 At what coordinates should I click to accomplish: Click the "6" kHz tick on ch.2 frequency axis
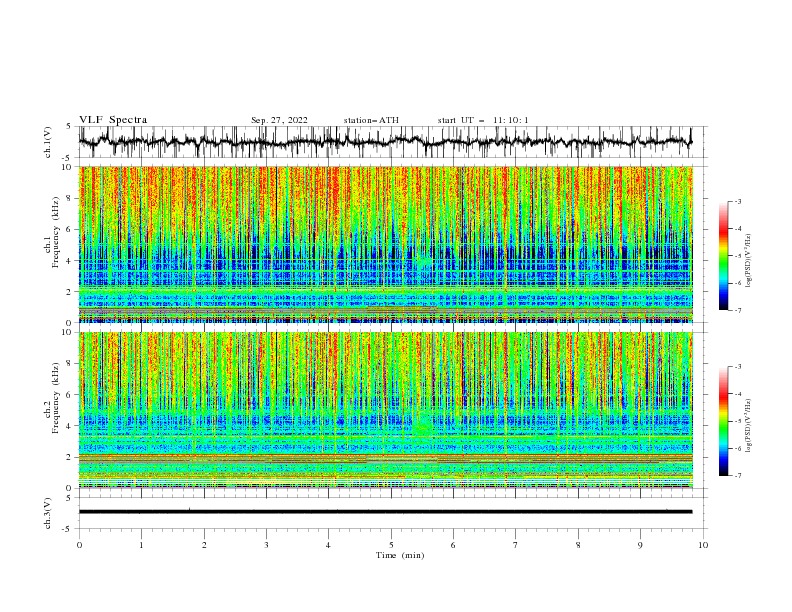(69, 395)
